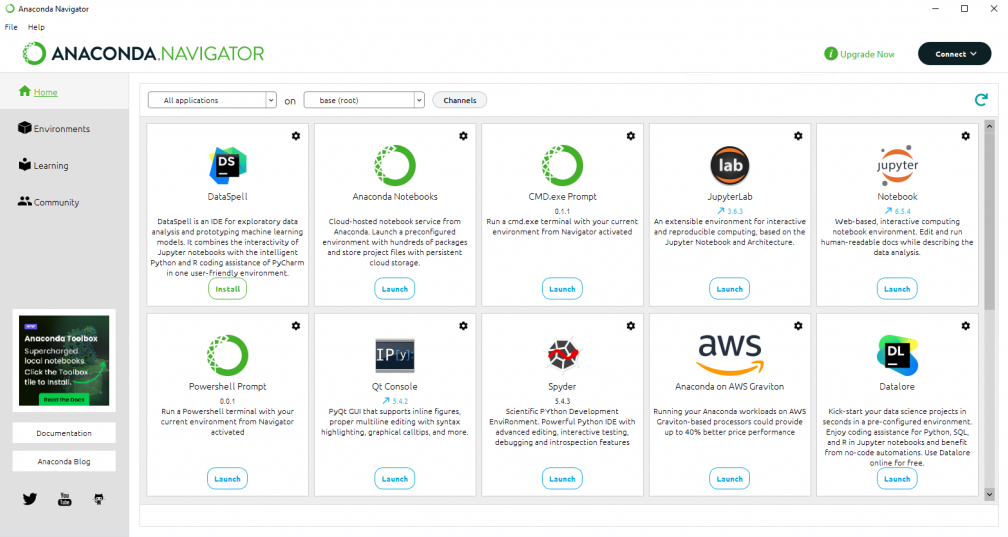Open the Connect dropdown button
The image size is (1008, 537).
click(x=955, y=54)
